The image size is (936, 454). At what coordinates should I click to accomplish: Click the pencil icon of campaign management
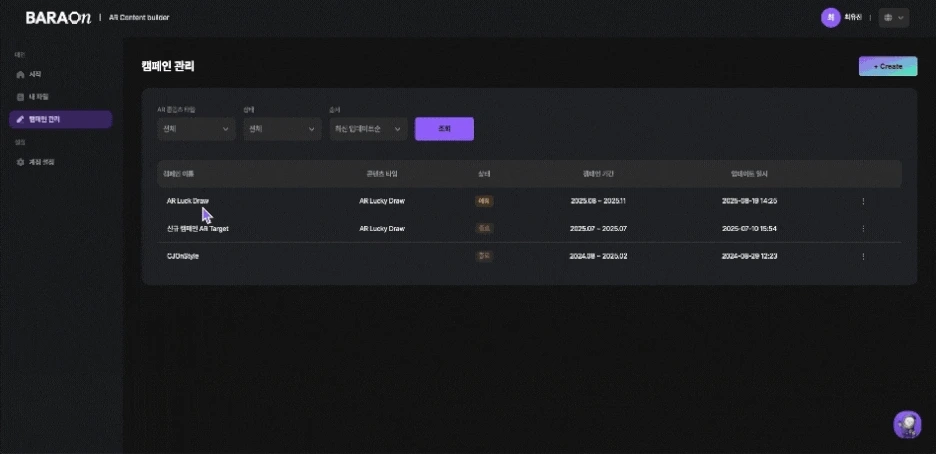click(x=20, y=119)
